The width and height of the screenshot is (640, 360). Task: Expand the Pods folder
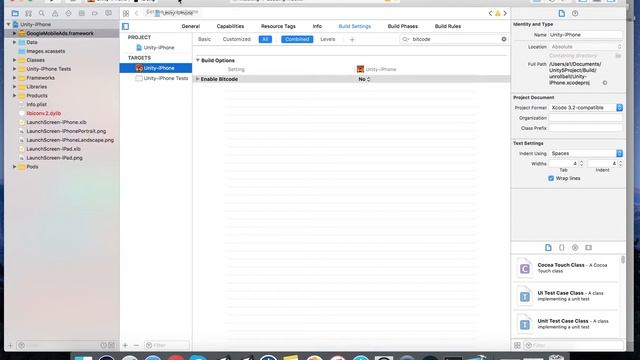tap(14, 167)
